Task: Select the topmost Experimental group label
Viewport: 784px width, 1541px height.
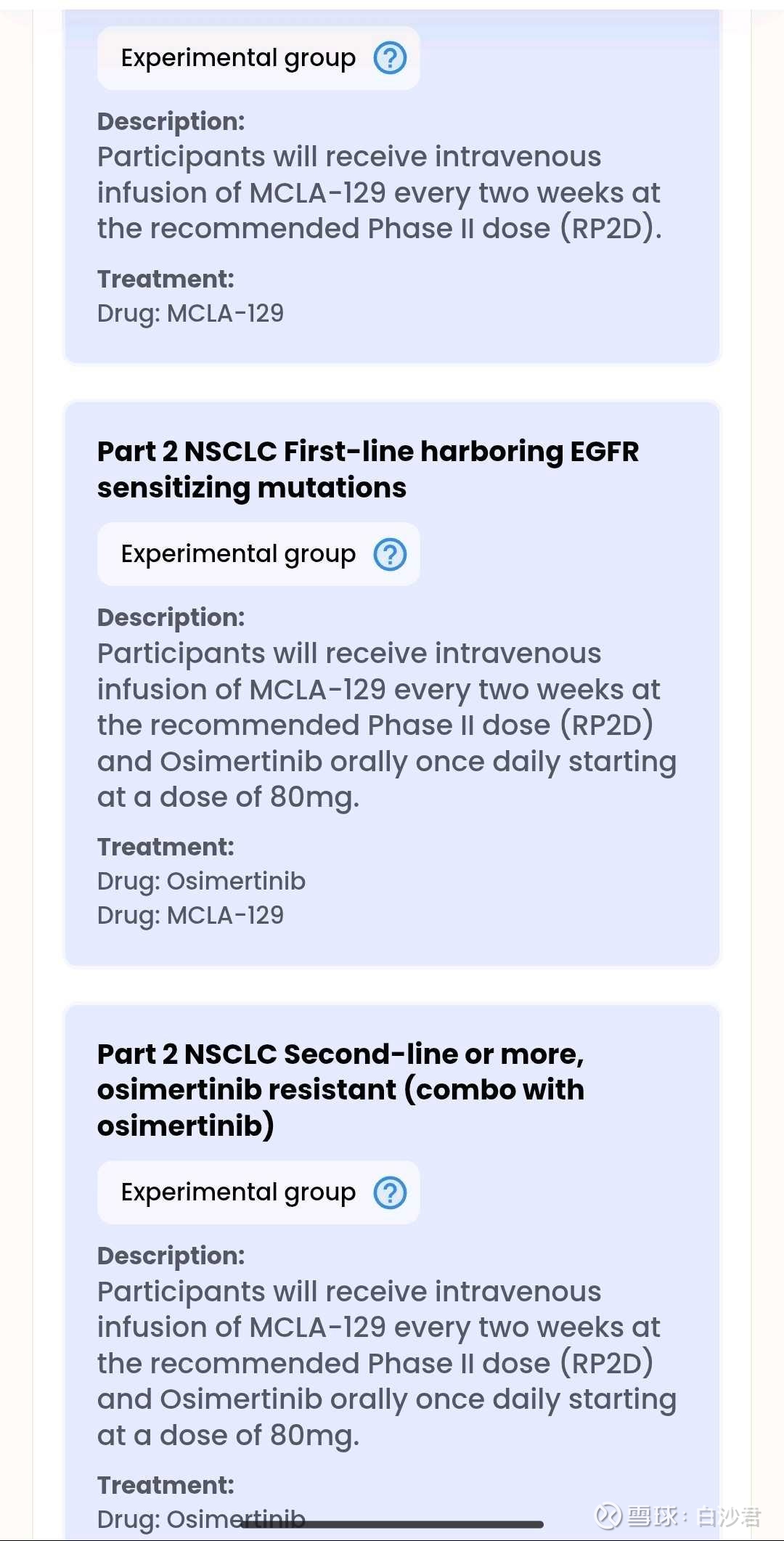Action: coord(238,58)
